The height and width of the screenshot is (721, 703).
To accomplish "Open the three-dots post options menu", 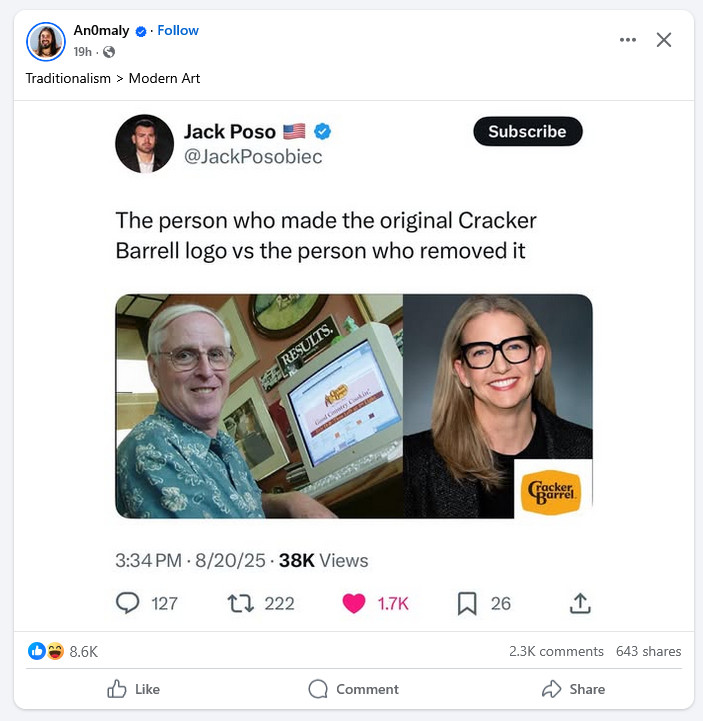I will (x=628, y=40).
